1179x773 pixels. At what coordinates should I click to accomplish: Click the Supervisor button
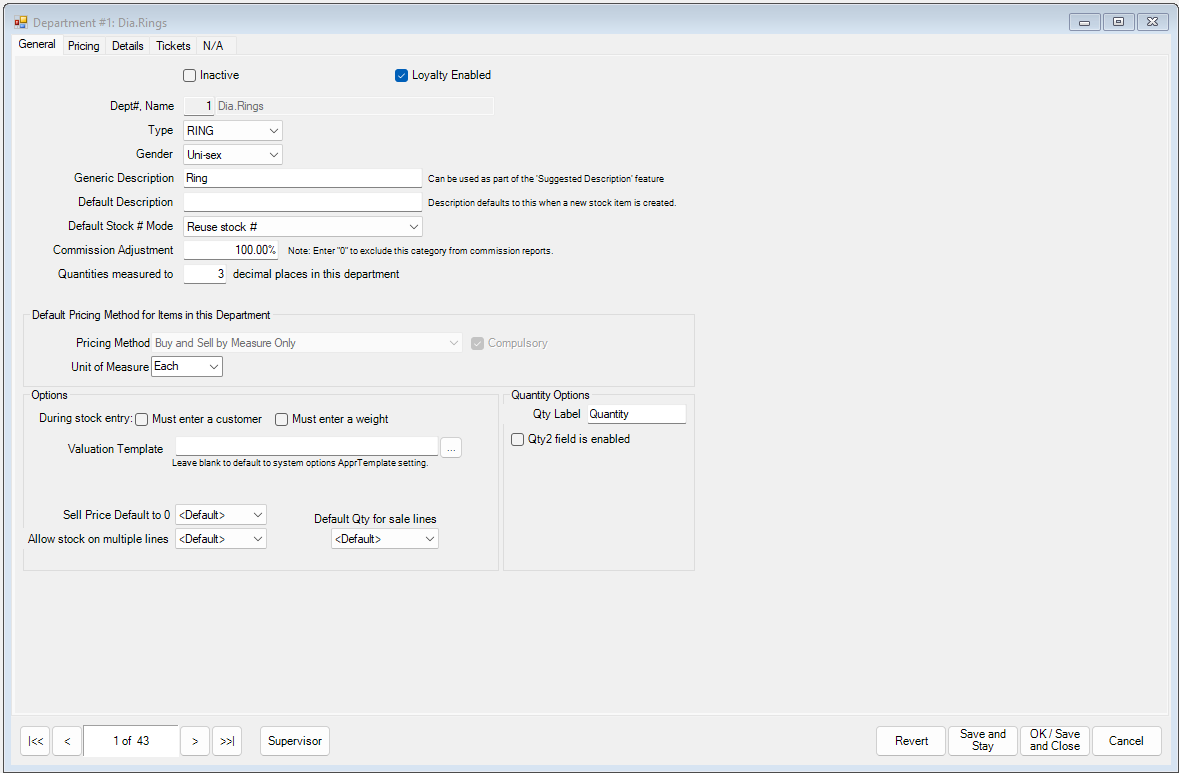click(x=294, y=741)
